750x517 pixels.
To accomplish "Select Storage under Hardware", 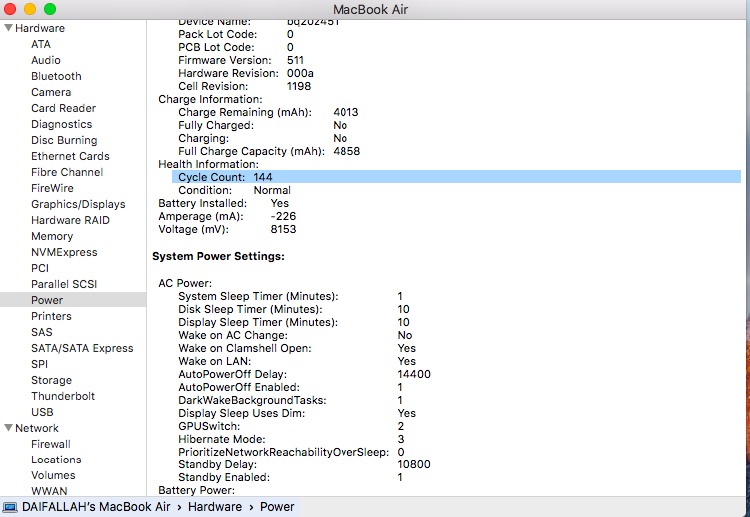I will [x=51, y=380].
